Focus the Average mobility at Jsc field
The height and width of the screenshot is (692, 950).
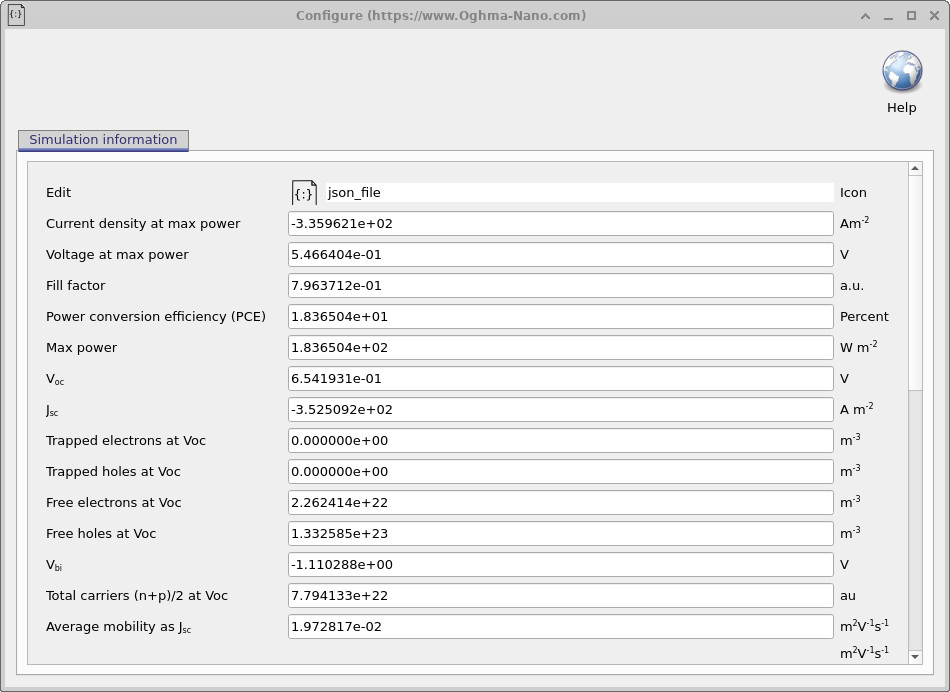coord(560,627)
